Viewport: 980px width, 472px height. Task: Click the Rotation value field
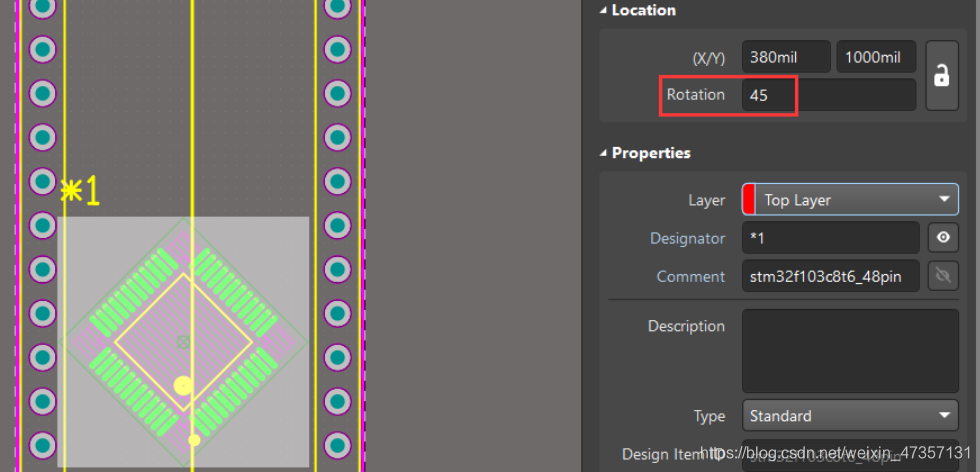(829, 95)
